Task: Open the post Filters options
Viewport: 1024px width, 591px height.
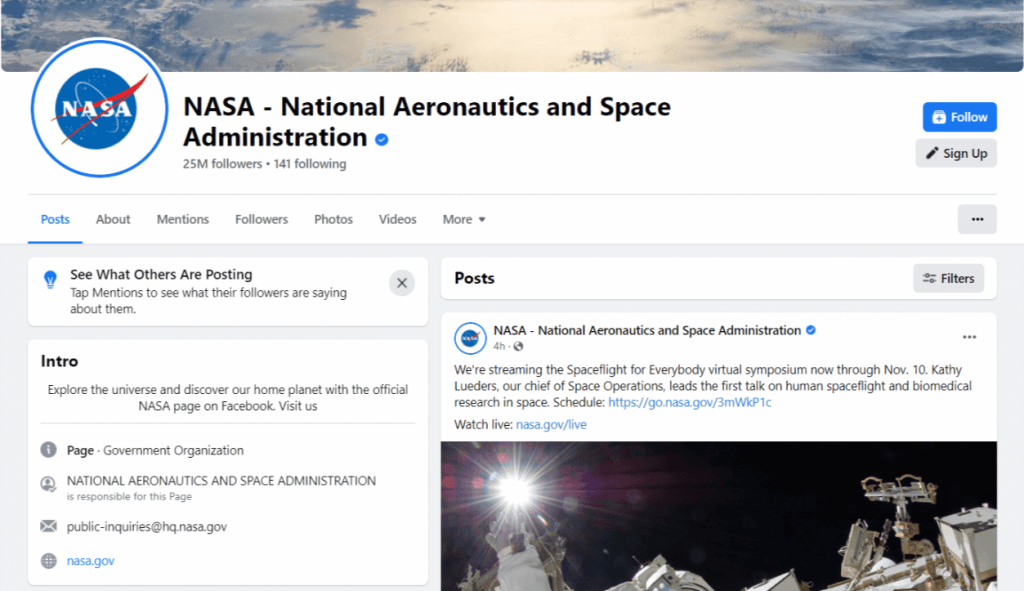Action: tap(948, 278)
